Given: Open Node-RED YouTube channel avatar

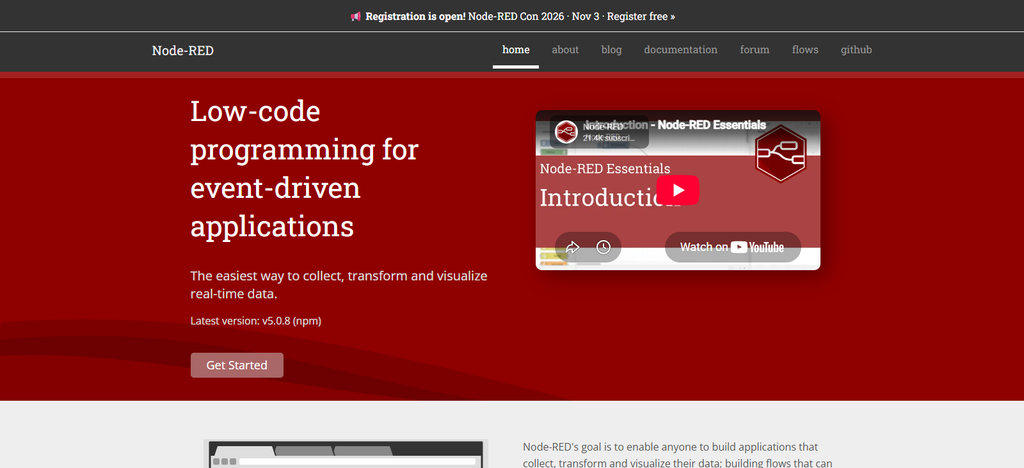Looking at the screenshot, I should [566, 131].
